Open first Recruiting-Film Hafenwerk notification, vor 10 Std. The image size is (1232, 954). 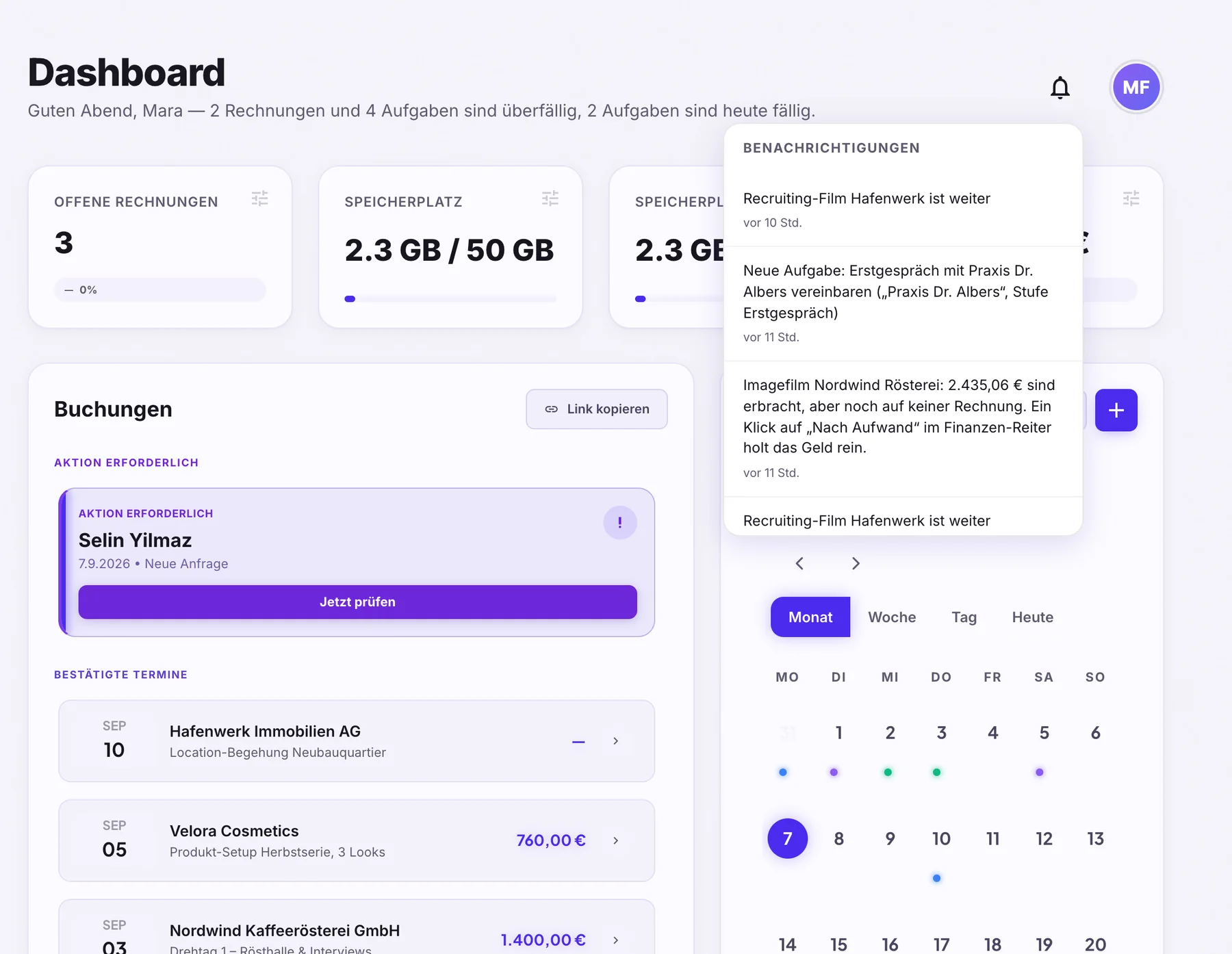[903, 209]
